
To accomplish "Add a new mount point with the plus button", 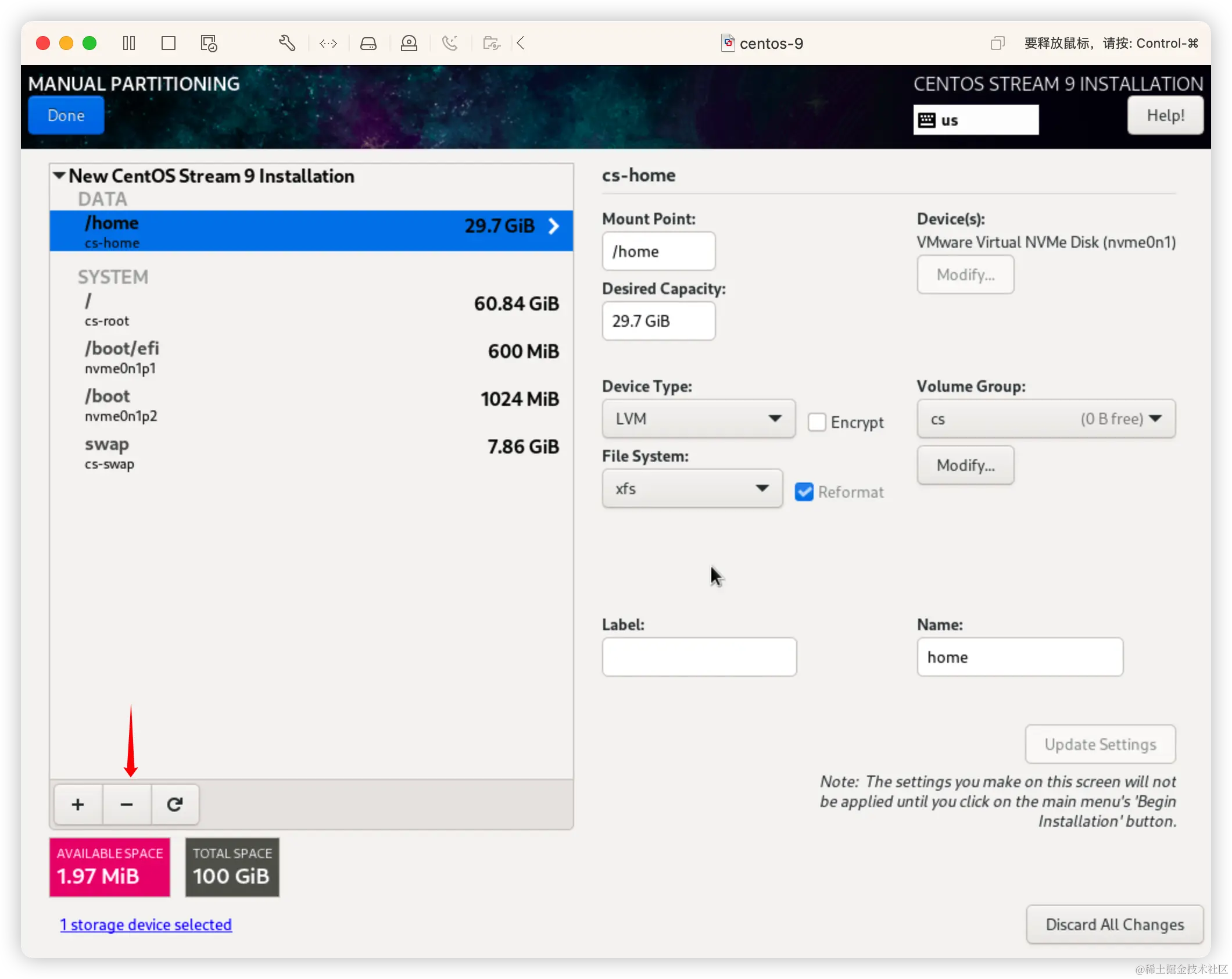I will coord(77,805).
